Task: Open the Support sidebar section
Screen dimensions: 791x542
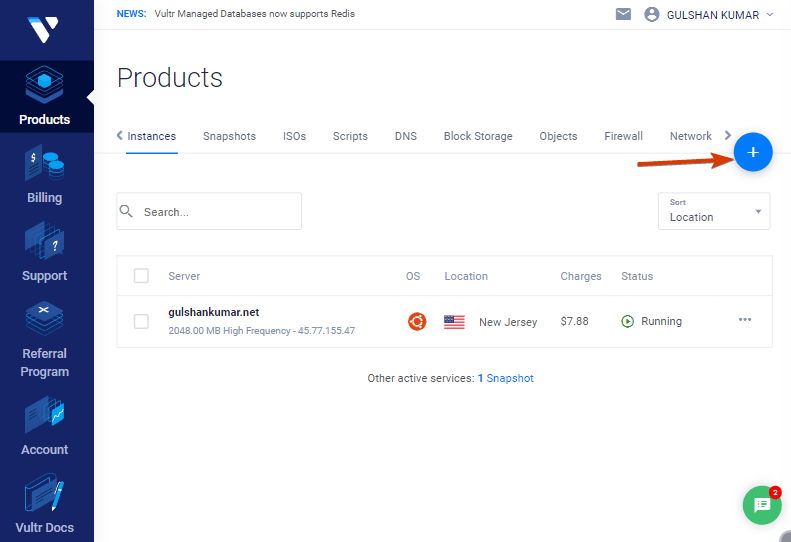Action: coord(44,252)
